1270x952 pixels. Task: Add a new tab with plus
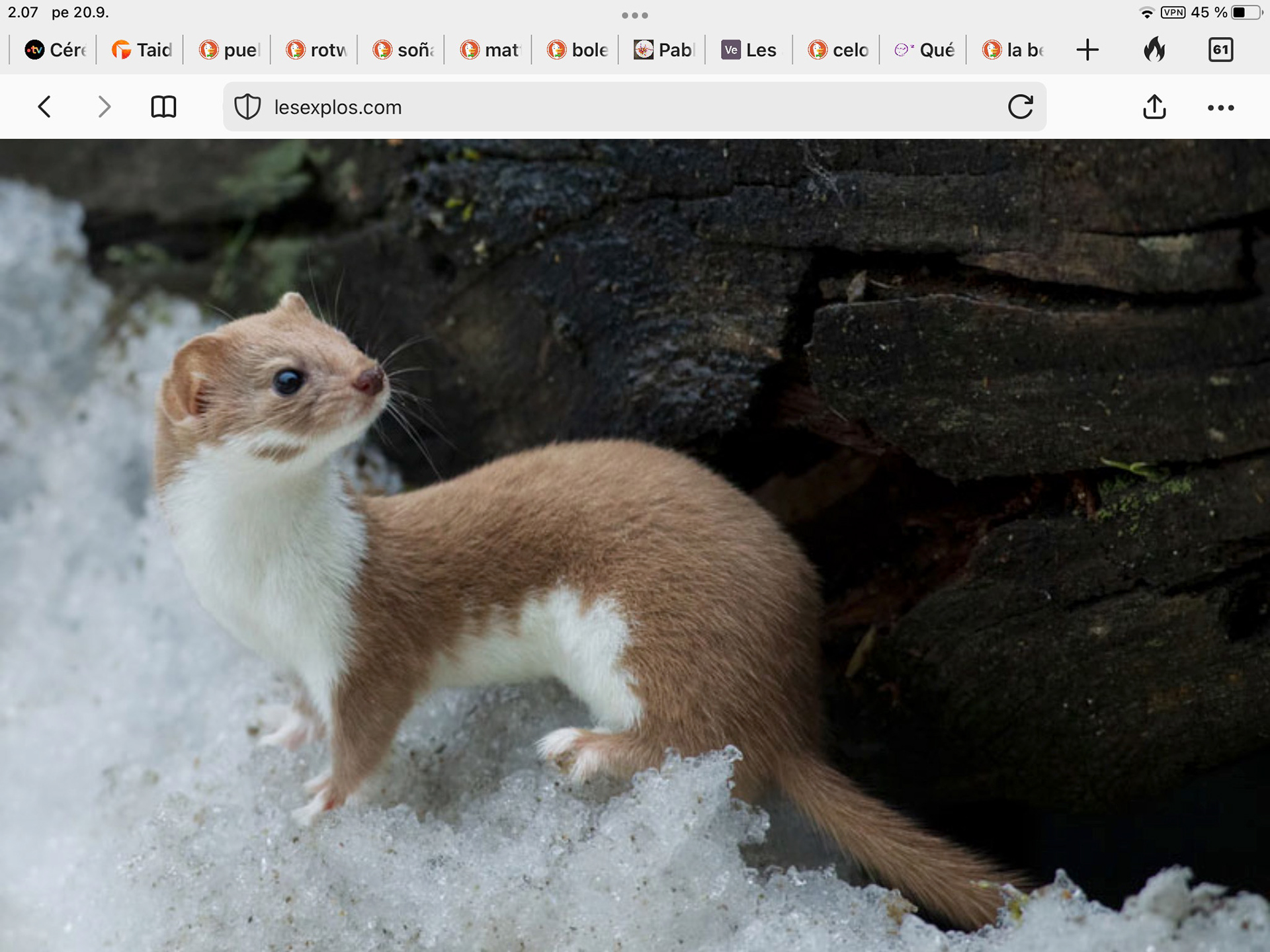[1087, 50]
